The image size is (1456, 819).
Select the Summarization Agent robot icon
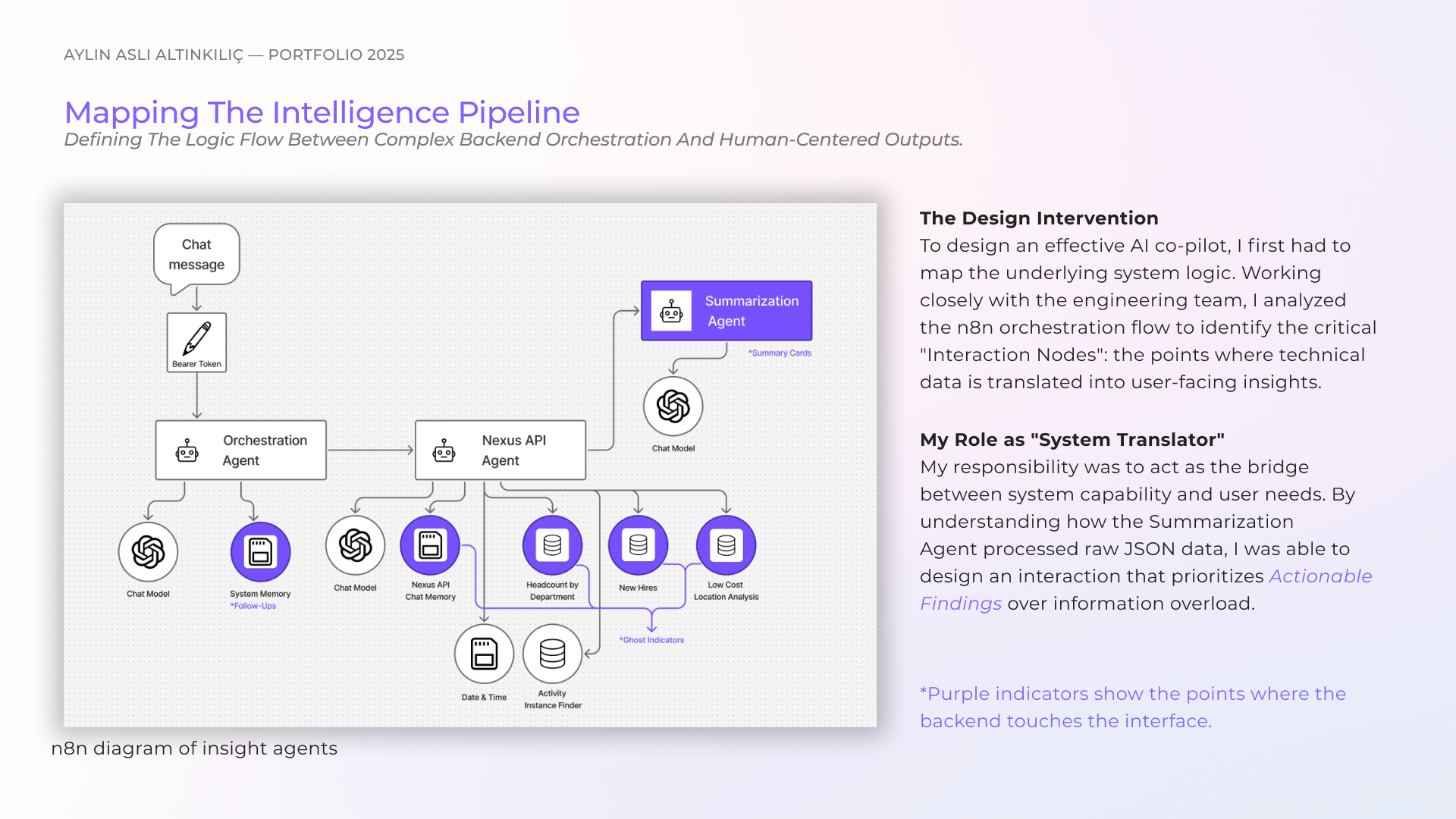coord(671,311)
